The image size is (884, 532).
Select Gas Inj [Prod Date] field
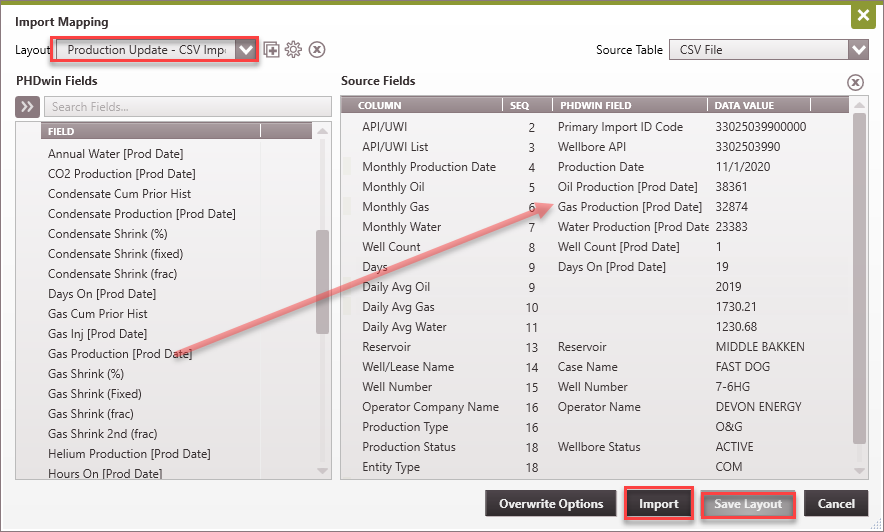[x=98, y=334]
